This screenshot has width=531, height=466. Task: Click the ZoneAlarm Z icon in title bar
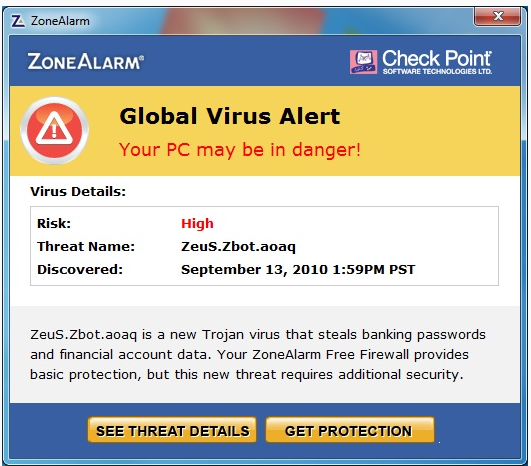click(18, 21)
